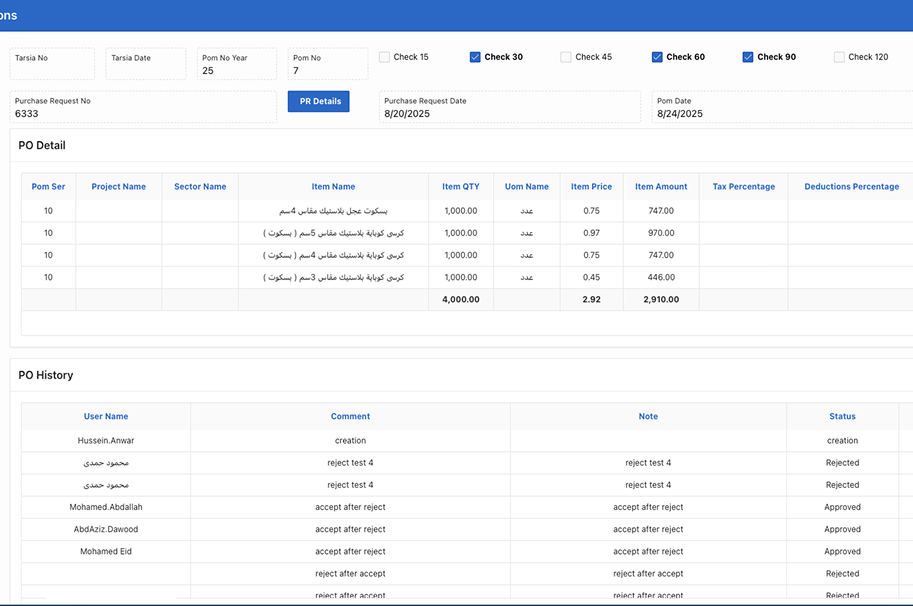Image resolution: width=913 pixels, height=606 pixels.
Task: Click the Item Amount column header
Action: click(x=661, y=187)
